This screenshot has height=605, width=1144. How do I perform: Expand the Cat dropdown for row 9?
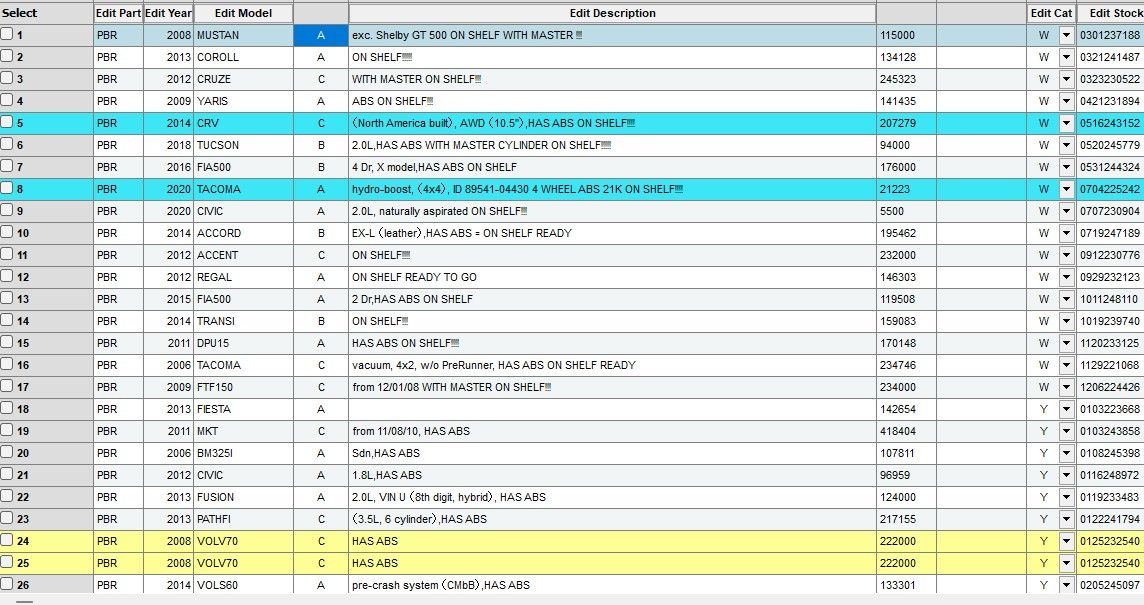click(1067, 211)
